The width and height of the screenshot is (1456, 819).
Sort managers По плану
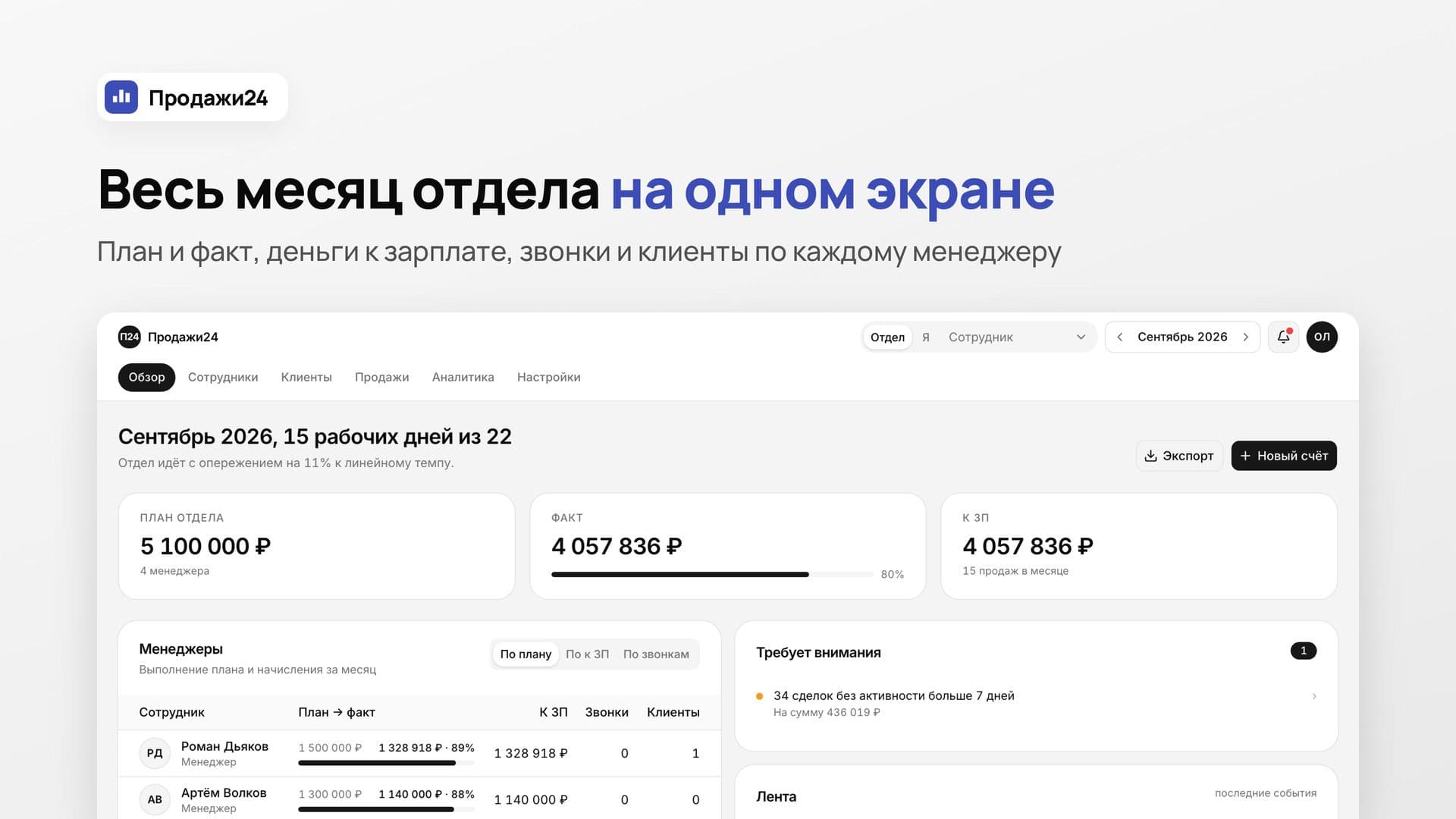tap(526, 654)
